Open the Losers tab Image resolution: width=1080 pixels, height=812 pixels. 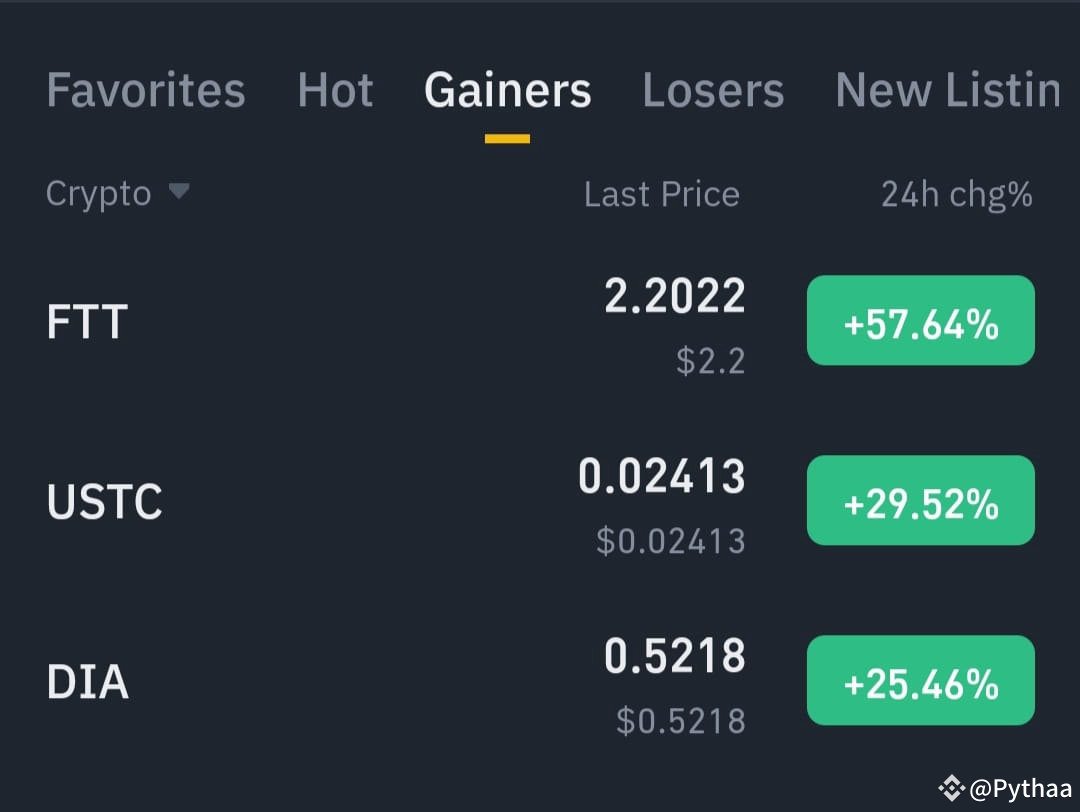713,90
